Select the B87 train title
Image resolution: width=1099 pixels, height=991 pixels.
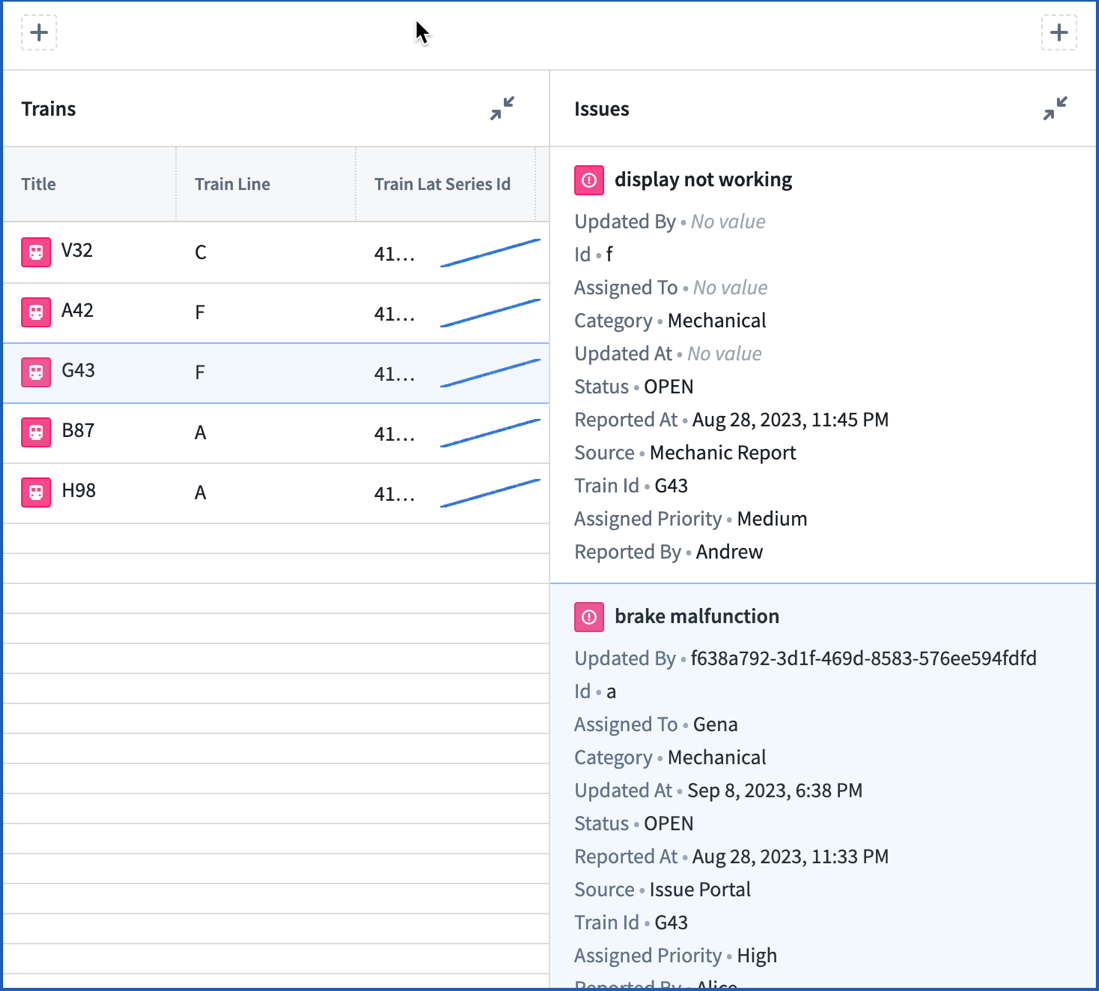point(78,430)
